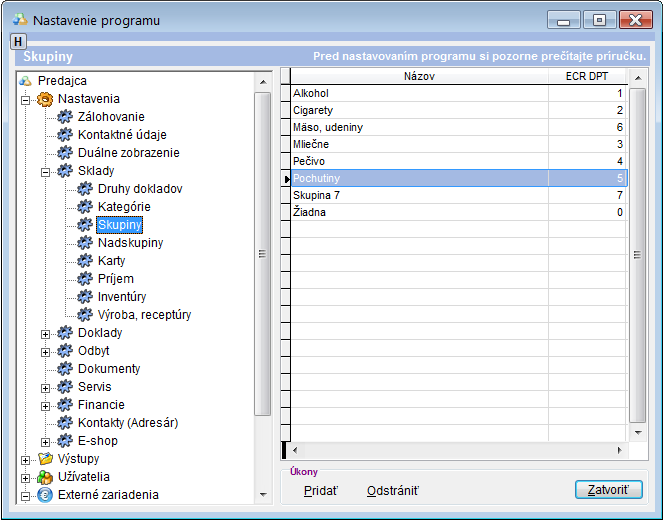Click the small H button under title
Image resolution: width=663 pixels, height=520 pixels.
[18, 41]
